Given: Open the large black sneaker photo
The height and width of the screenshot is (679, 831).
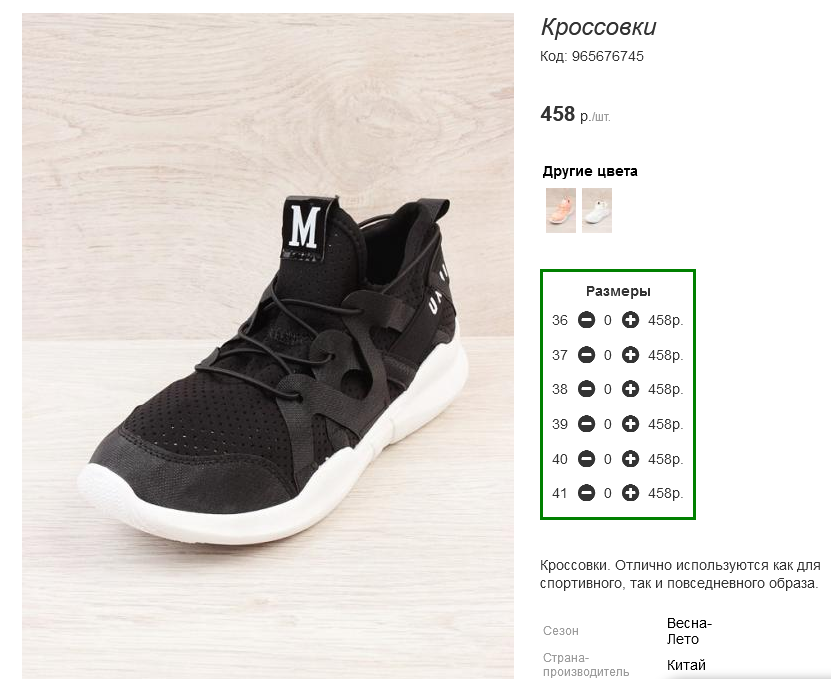Looking at the screenshot, I should tap(268, 346).
